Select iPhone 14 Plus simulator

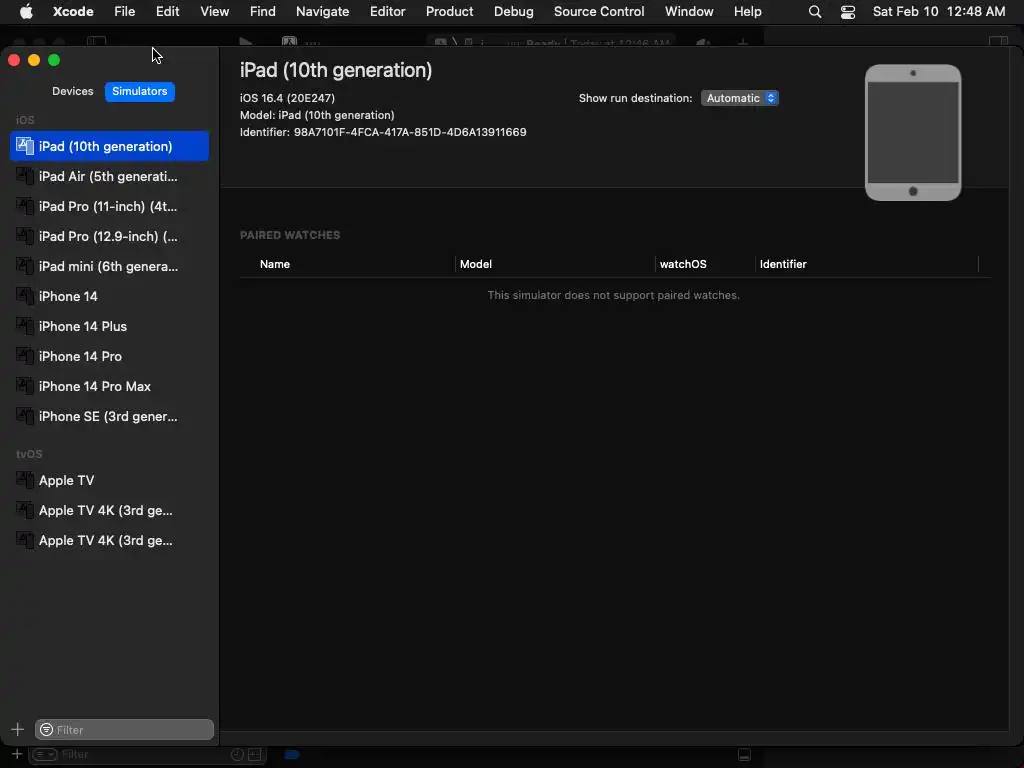coord(109,327)
